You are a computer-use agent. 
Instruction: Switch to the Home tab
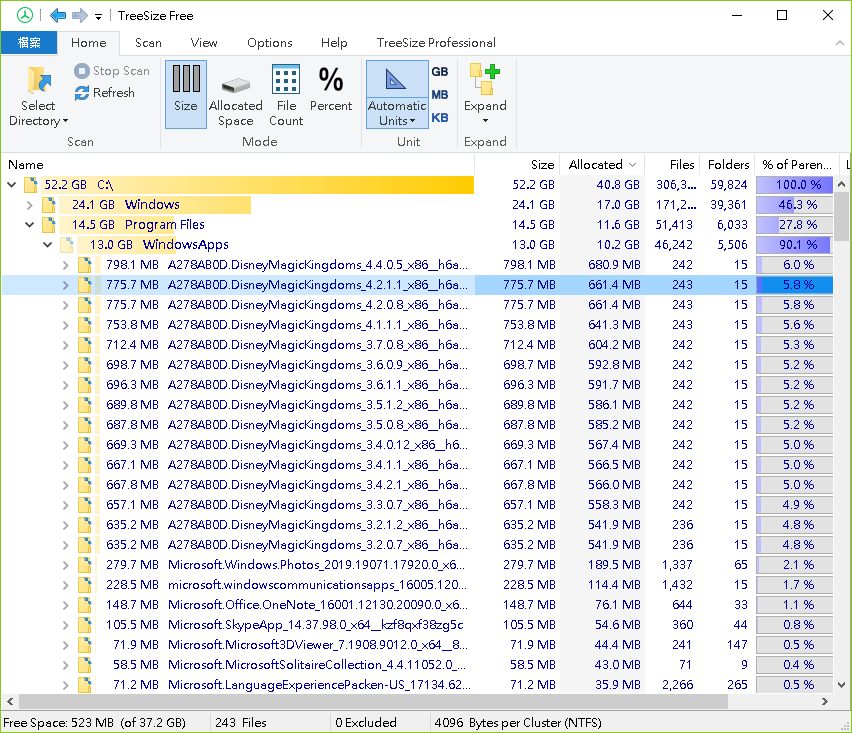89,42
